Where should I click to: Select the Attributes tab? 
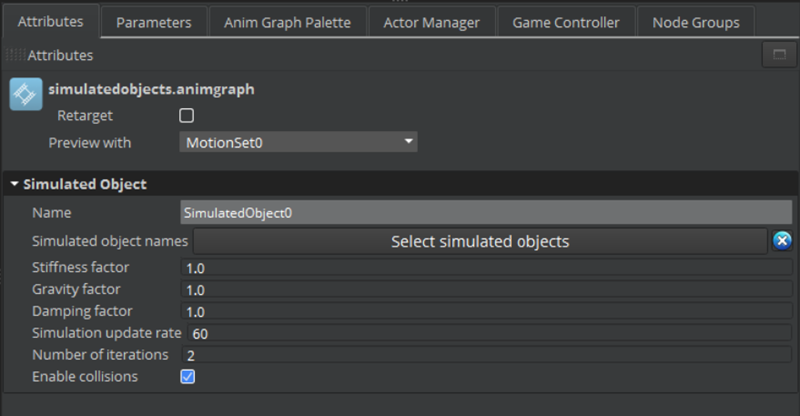pos(51,22)
